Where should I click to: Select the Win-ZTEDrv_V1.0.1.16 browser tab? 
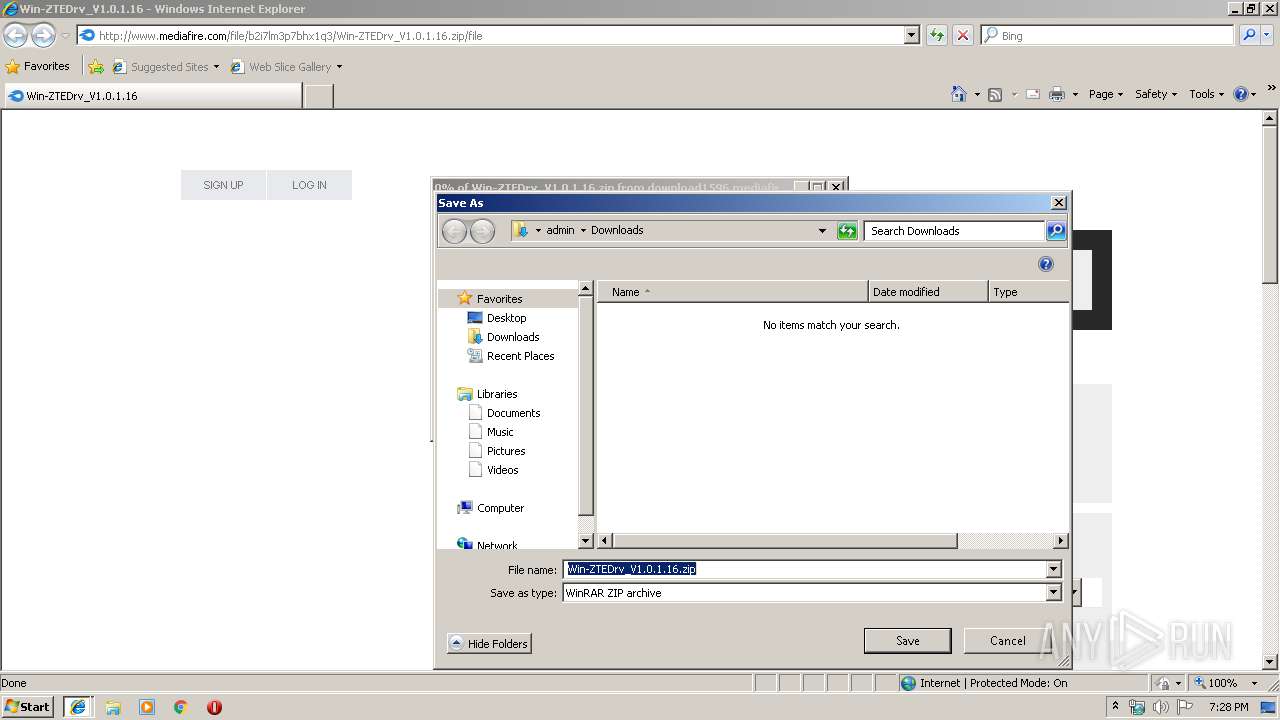click(x=152, y=96)
